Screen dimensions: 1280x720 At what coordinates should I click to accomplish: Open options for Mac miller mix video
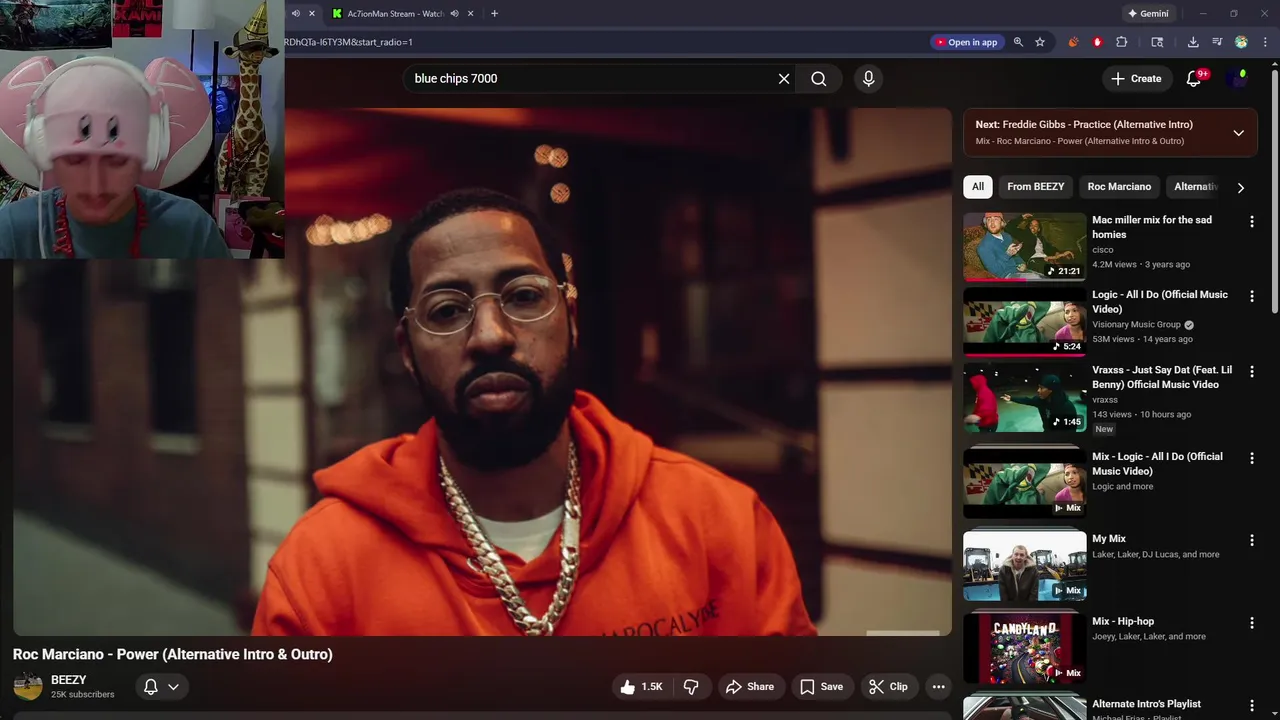pyautogui.click(x=1251, y=222)
